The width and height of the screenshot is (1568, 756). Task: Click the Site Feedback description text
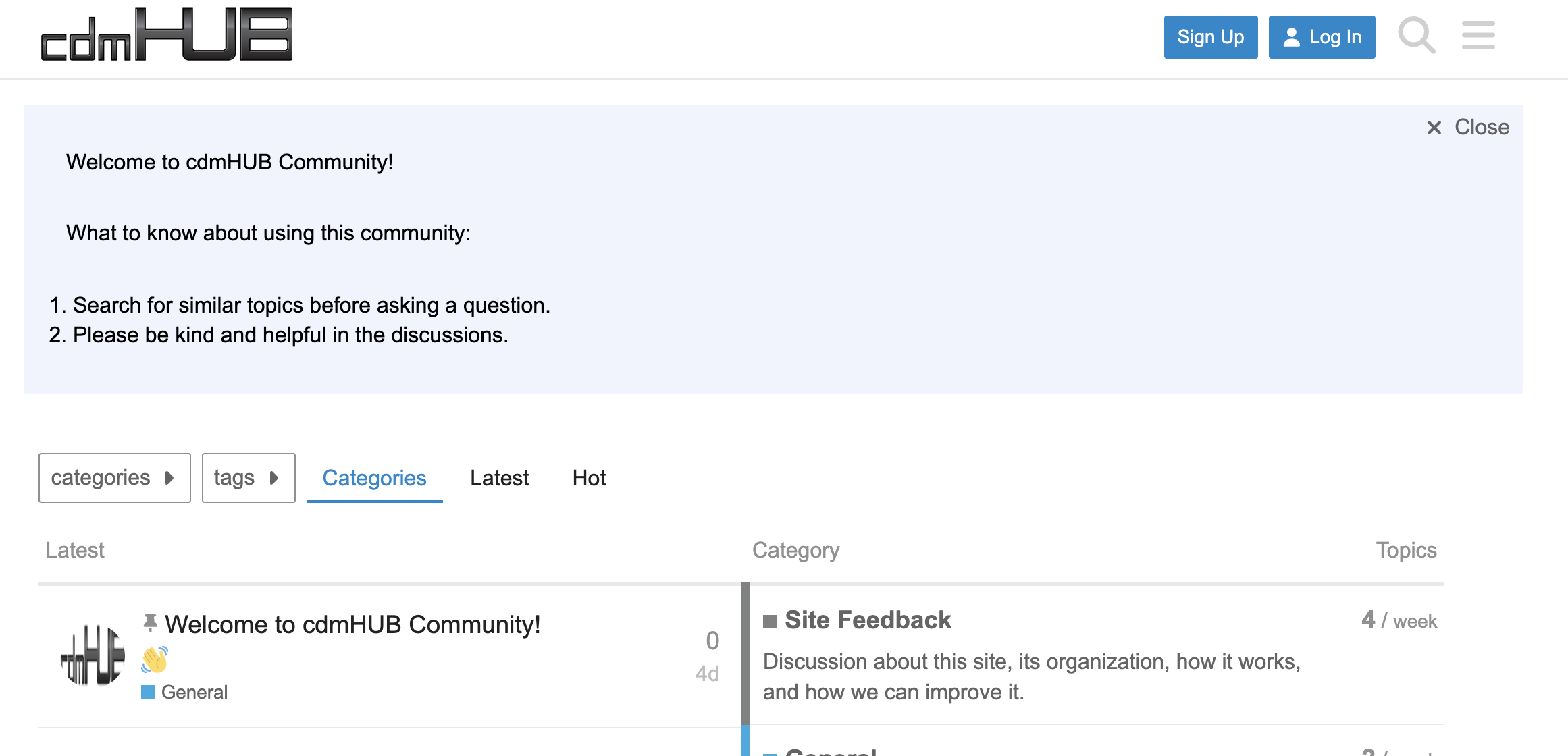pos(1032,676)
